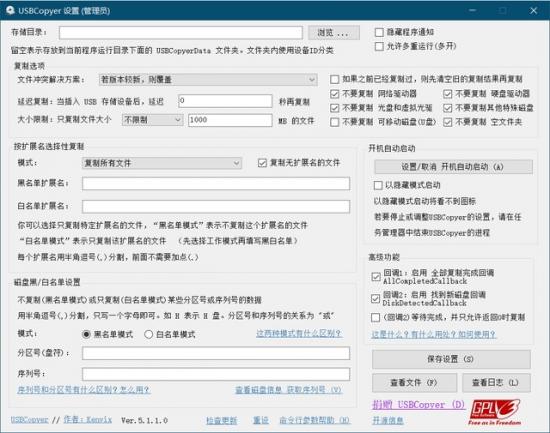Open 模式 复制所有文件 dropdown
The height and width of the screenshot is (433, 550).
(x=162, y=163)
